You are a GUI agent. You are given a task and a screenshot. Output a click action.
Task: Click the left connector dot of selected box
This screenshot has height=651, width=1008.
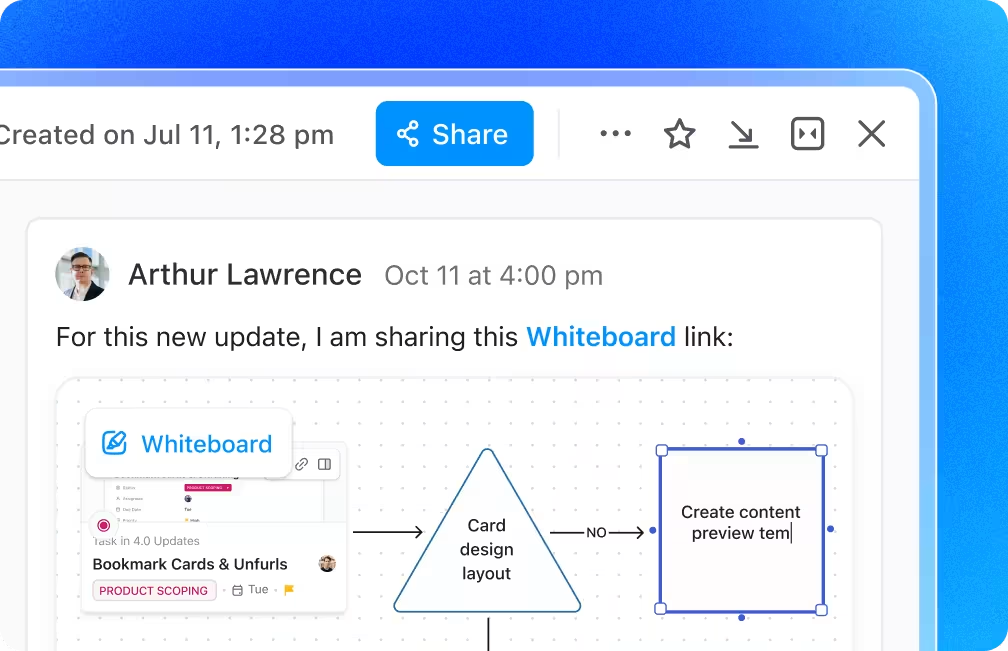click(652, 530)
